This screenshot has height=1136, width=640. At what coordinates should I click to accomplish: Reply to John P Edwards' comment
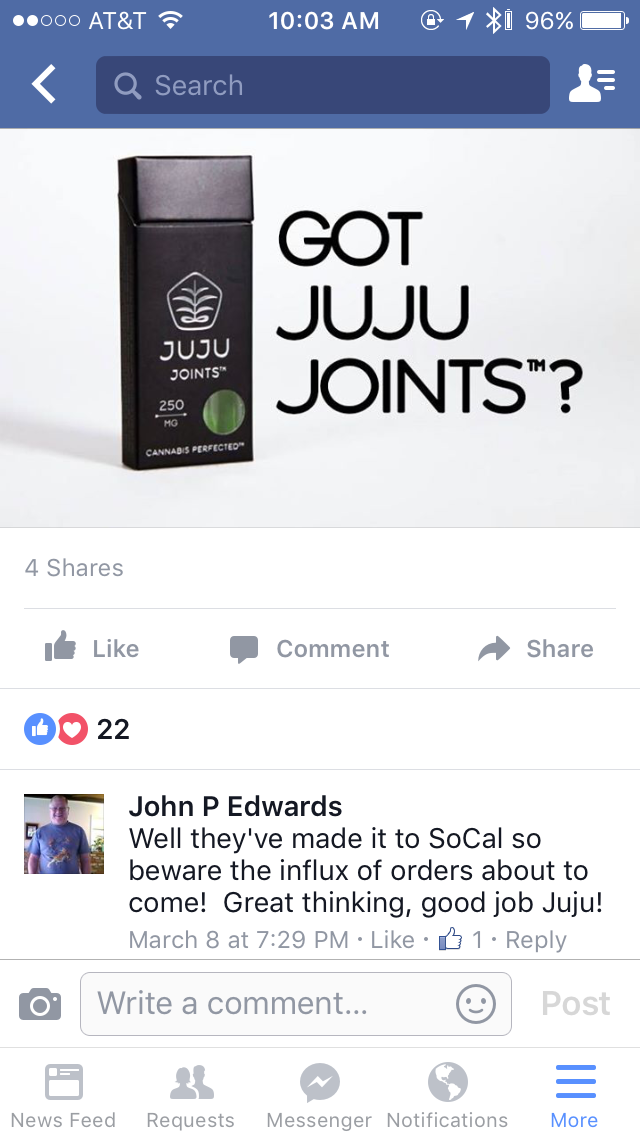pyautogui.click(x=536, y=940)
